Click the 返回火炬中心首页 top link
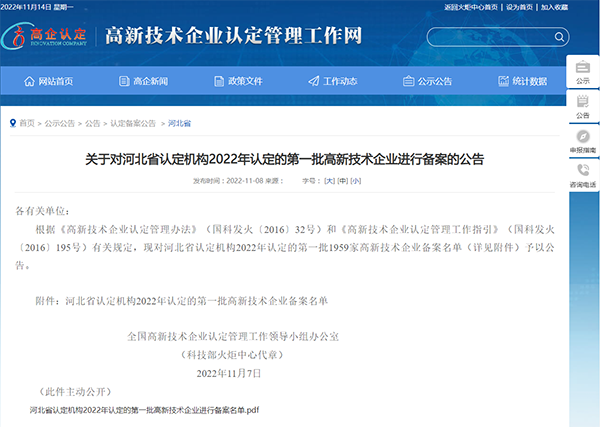Viewport: 600px width, 427px height. pos(470,6)
